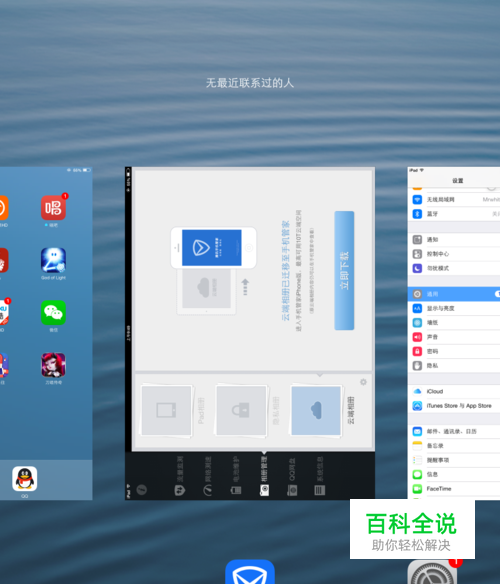
Task: Open 声音 sounds row in Settings
Action: click(454, 337)
